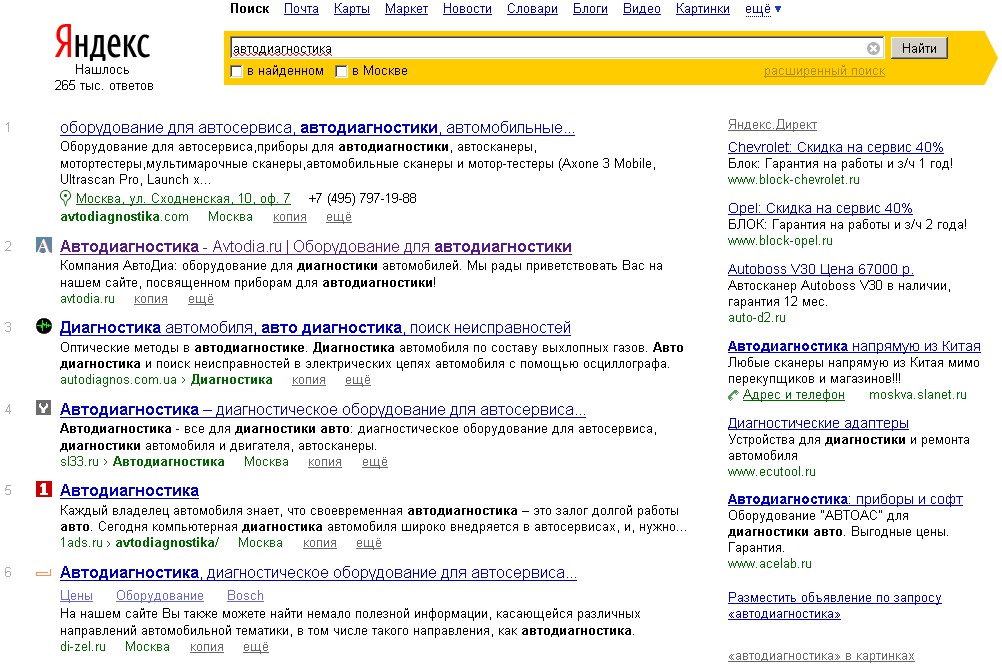Screen dimensions: 1002x665
Task: Open address link Москва, ул. Сходненская
Action: 183,199
